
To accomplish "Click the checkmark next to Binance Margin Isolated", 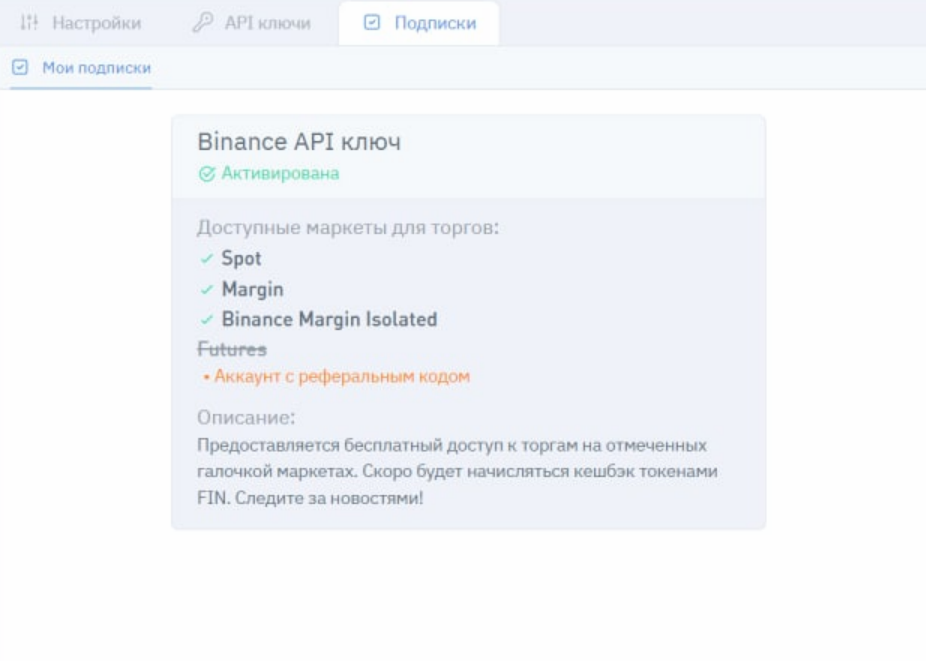I will pyautogui.click(x=207, y=320).
